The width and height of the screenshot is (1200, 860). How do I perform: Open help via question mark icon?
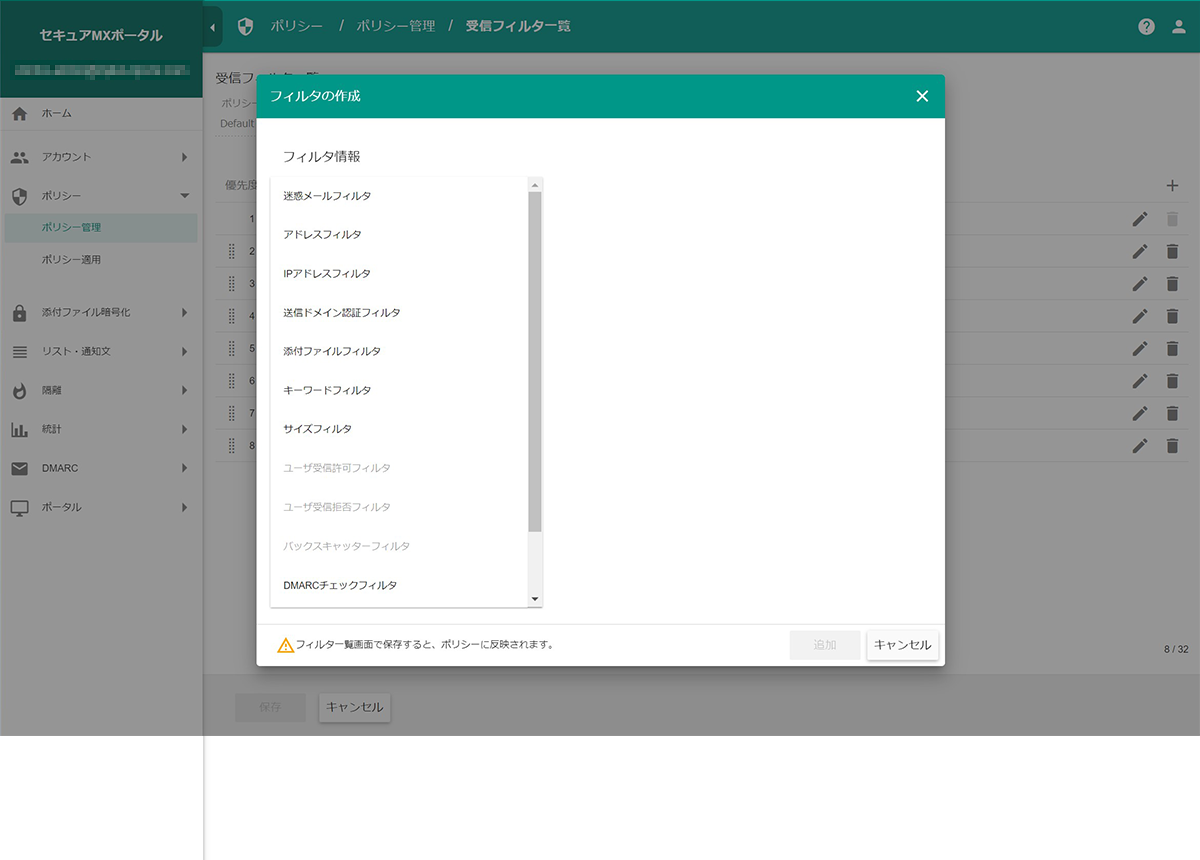click(1147, 27)
